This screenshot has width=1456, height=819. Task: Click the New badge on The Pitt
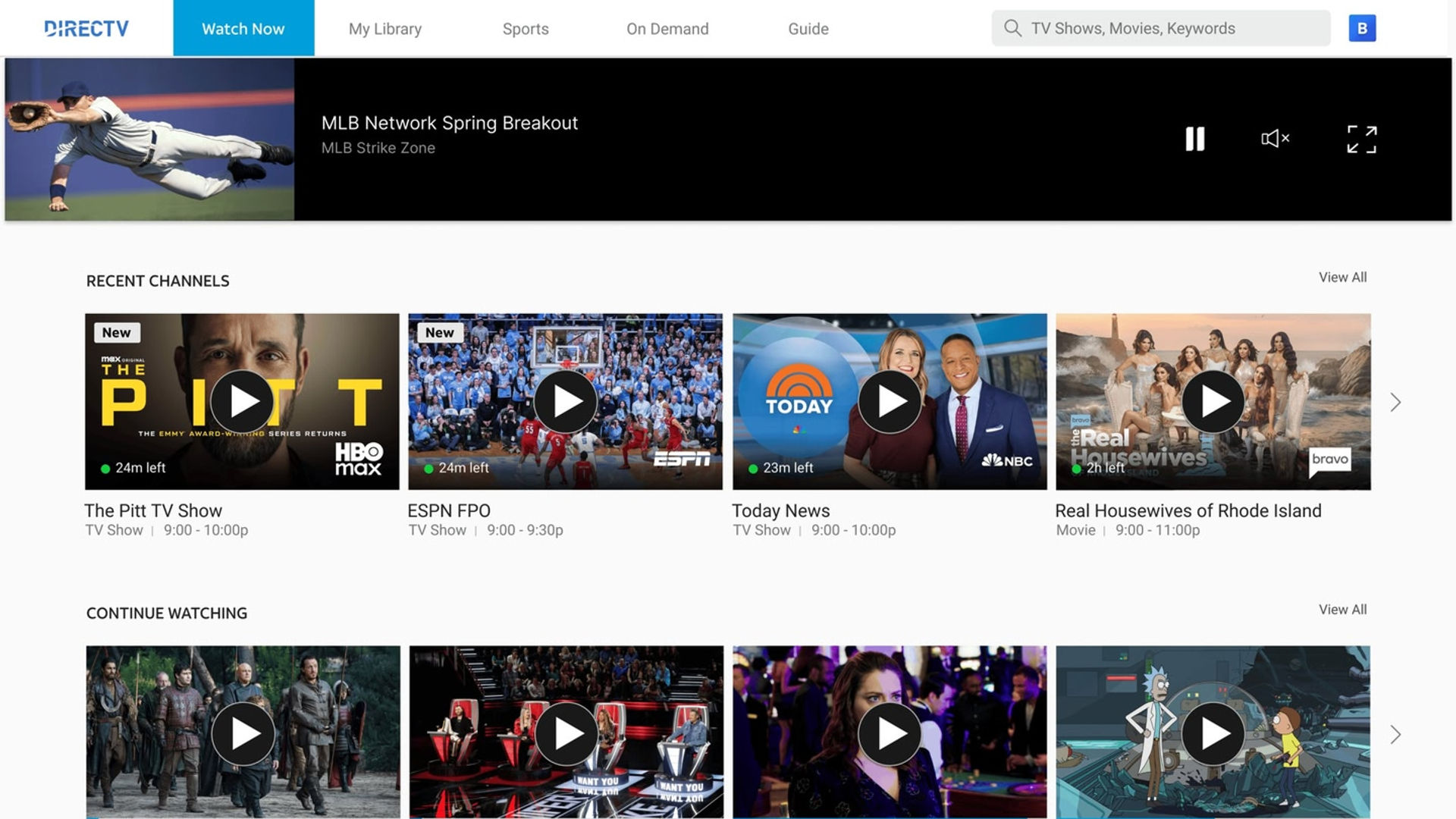coord(117,332)
